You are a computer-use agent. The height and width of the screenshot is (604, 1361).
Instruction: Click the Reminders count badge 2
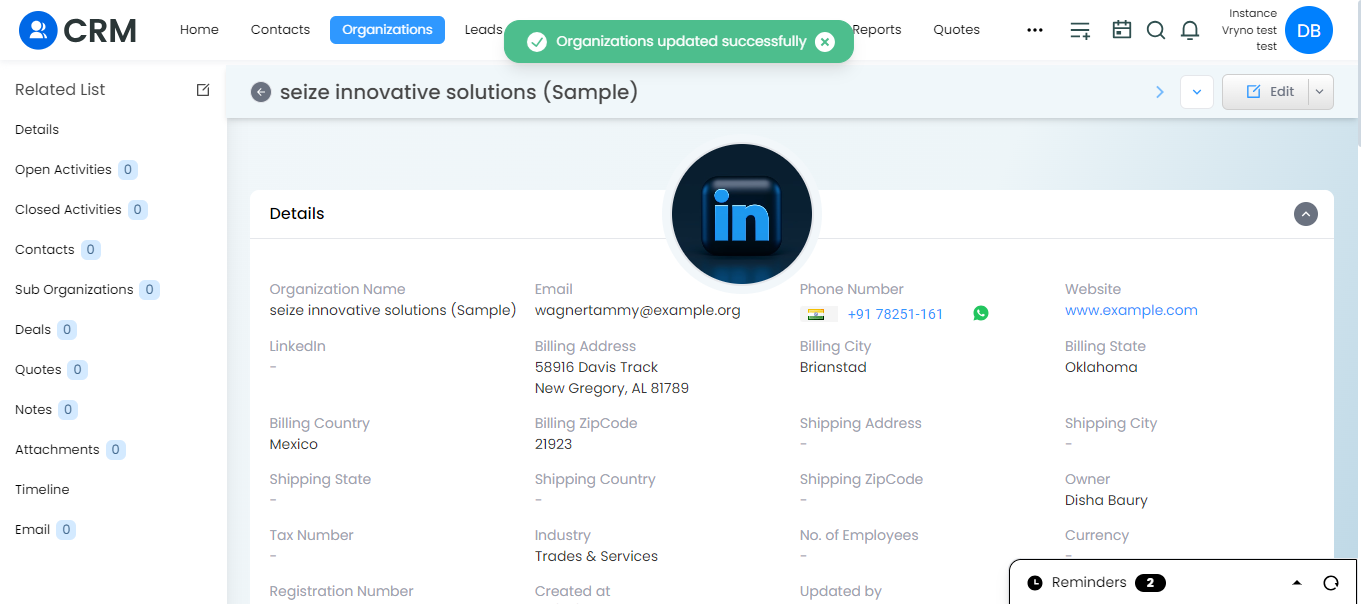tap(1150, 583)
